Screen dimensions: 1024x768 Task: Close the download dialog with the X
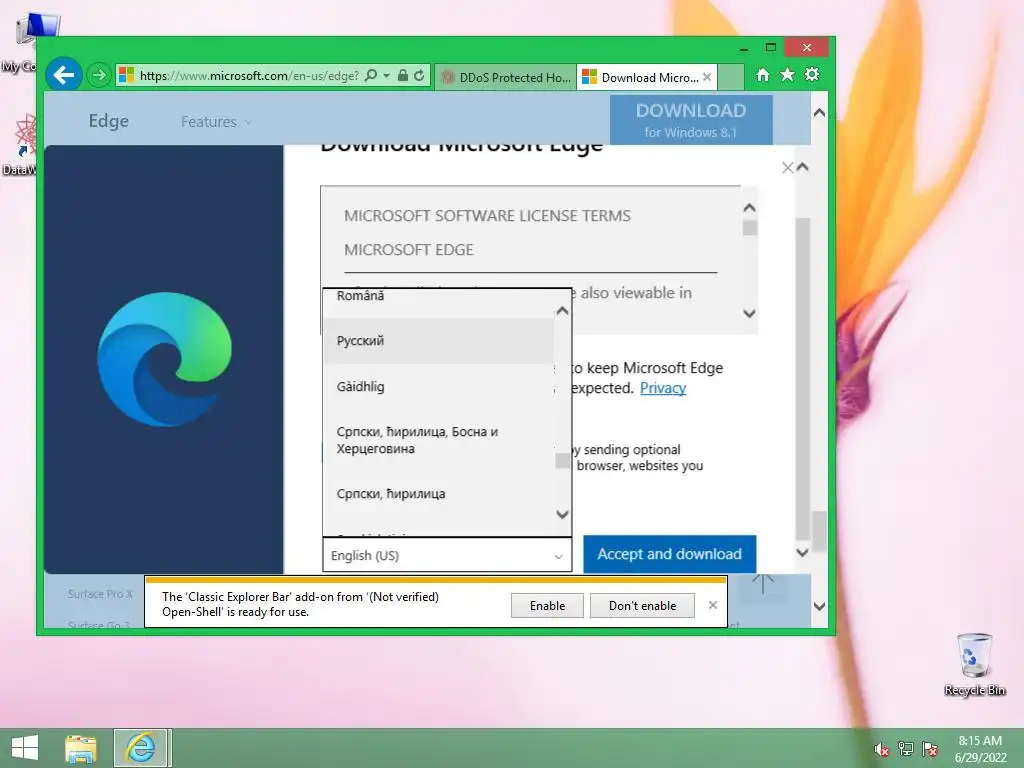pyautogui.click(x=788, y=168)
